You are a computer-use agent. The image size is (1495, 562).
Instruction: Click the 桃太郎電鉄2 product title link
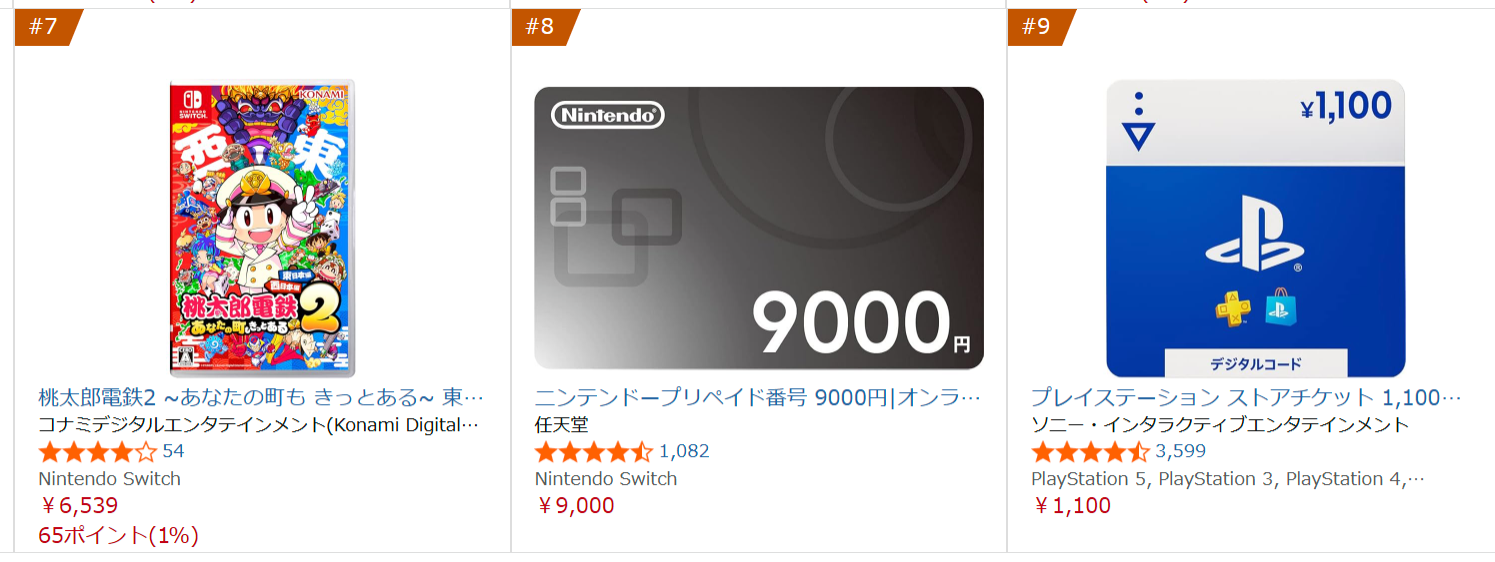261,397
